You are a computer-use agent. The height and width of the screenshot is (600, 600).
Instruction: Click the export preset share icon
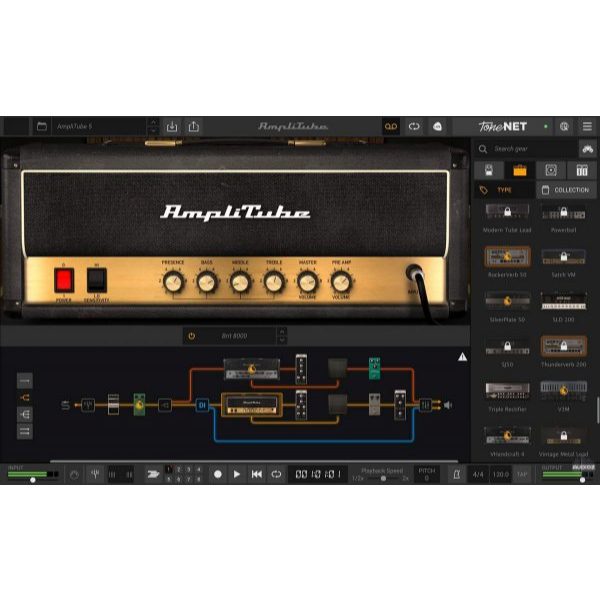[194, 126]
